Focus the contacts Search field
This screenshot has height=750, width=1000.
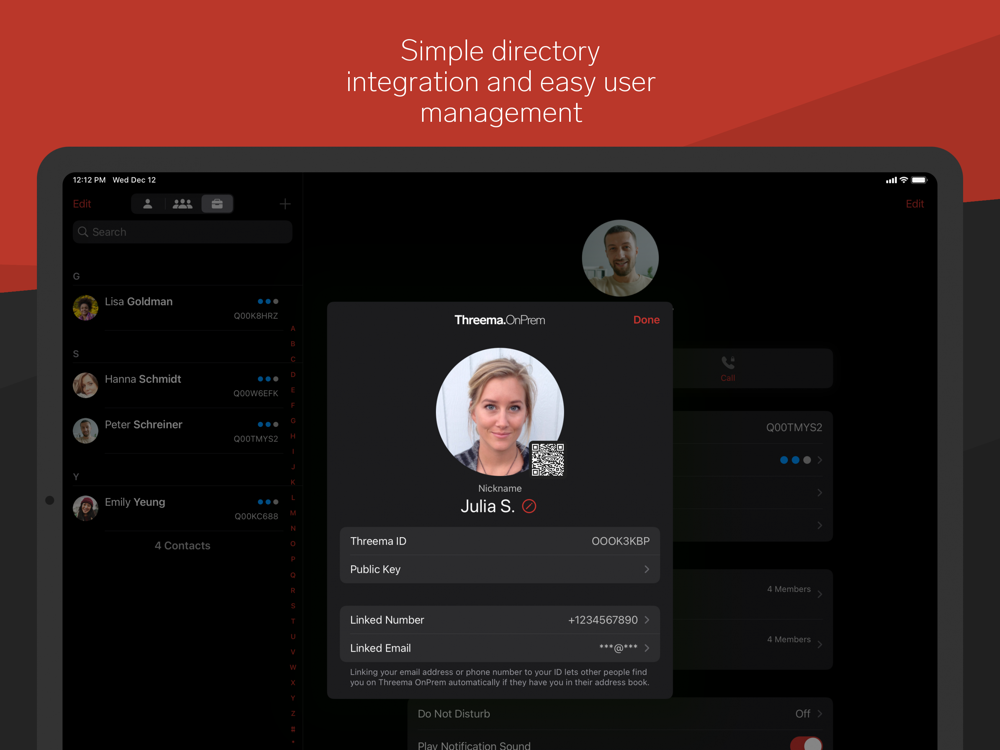click(182, 232)
